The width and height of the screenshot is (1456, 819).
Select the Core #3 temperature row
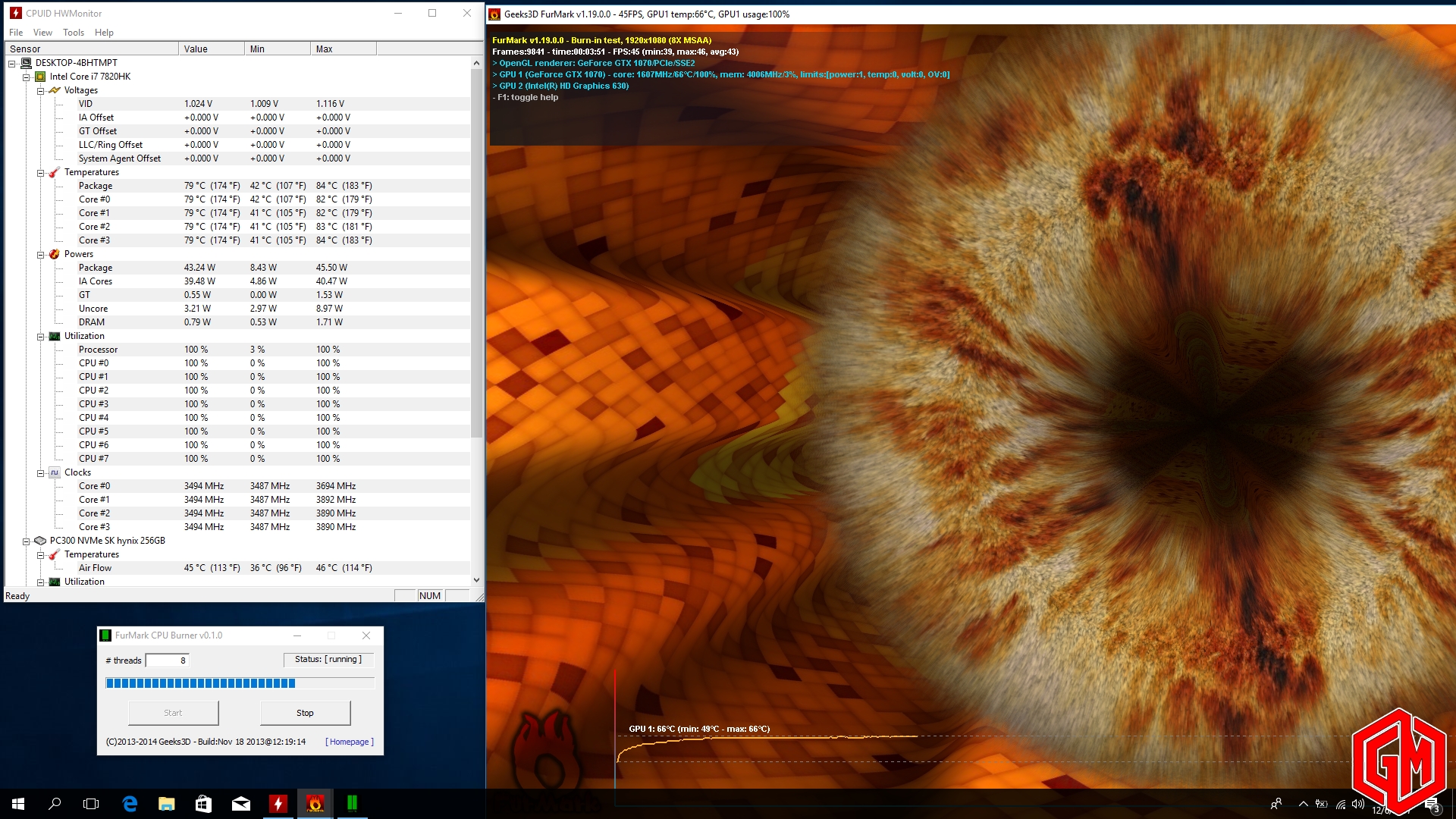[238, 240]
